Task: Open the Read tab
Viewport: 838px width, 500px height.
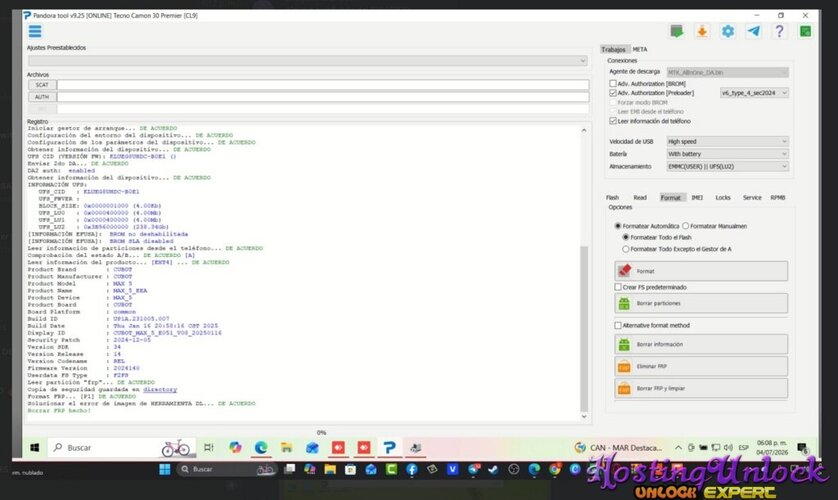Action: [640, 198]
